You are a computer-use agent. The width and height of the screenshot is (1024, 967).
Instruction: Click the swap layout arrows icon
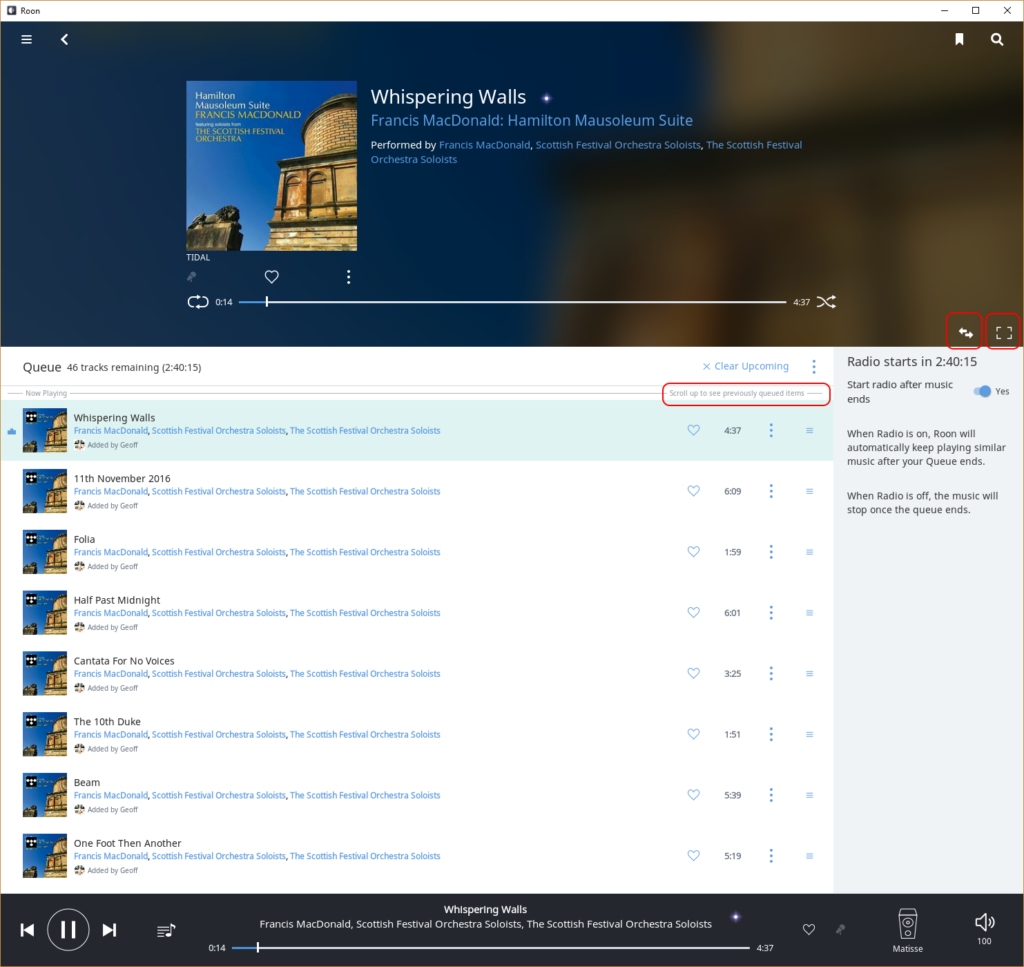(x=965, y=333)
